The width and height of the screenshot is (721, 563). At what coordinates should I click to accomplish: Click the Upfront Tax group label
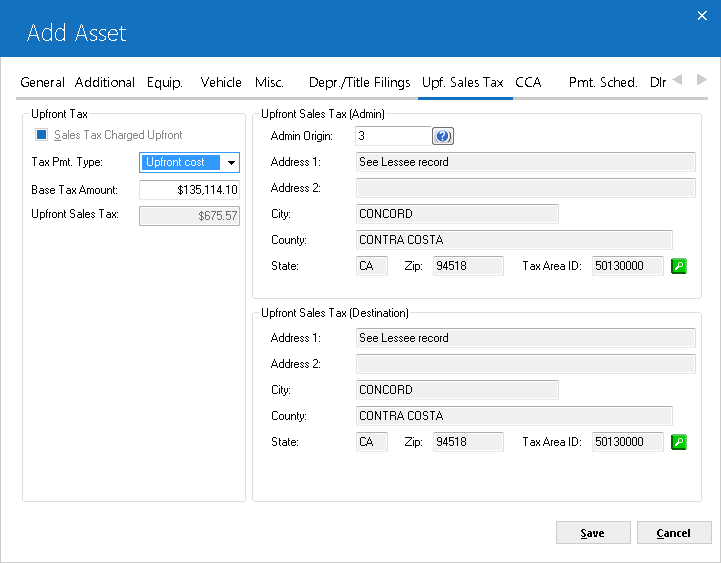[x=59, y=114]
